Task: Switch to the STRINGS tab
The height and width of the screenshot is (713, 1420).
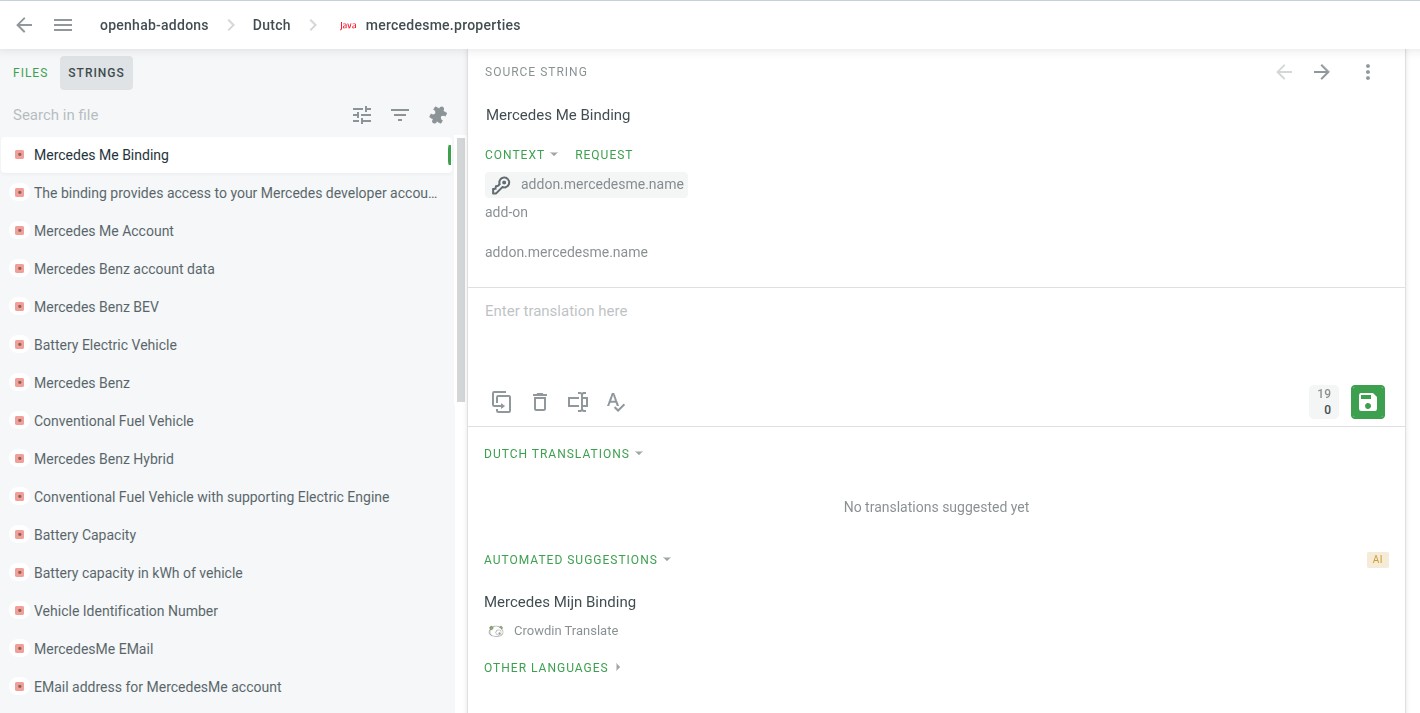Action: [x=96, y=73]
